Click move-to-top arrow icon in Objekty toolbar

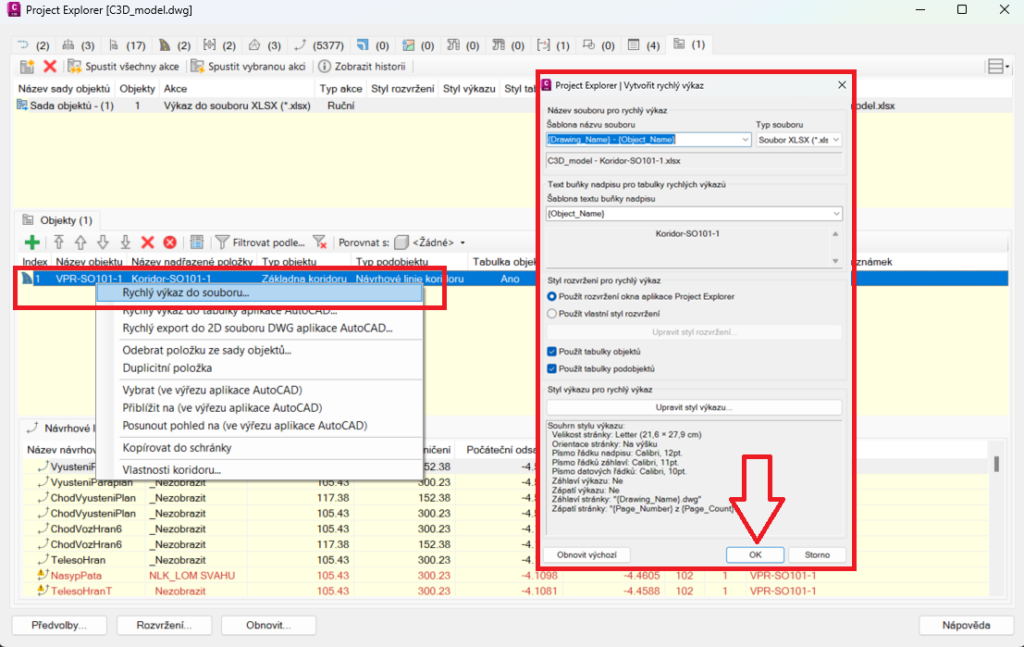pyautogui.click(x=59, y=242)
